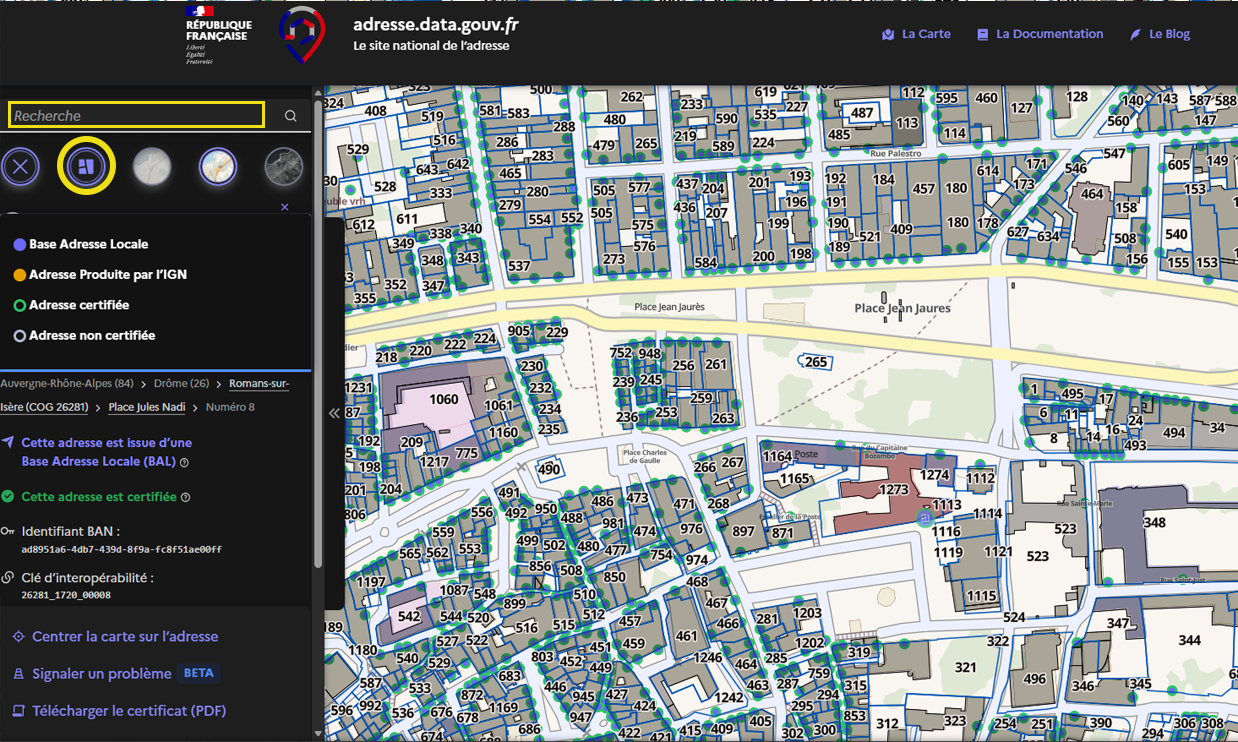The height and width of the screenshot is (742, 1238).
Task: Switch to the light vector basemap thumbnail
Action: (152, 167)
